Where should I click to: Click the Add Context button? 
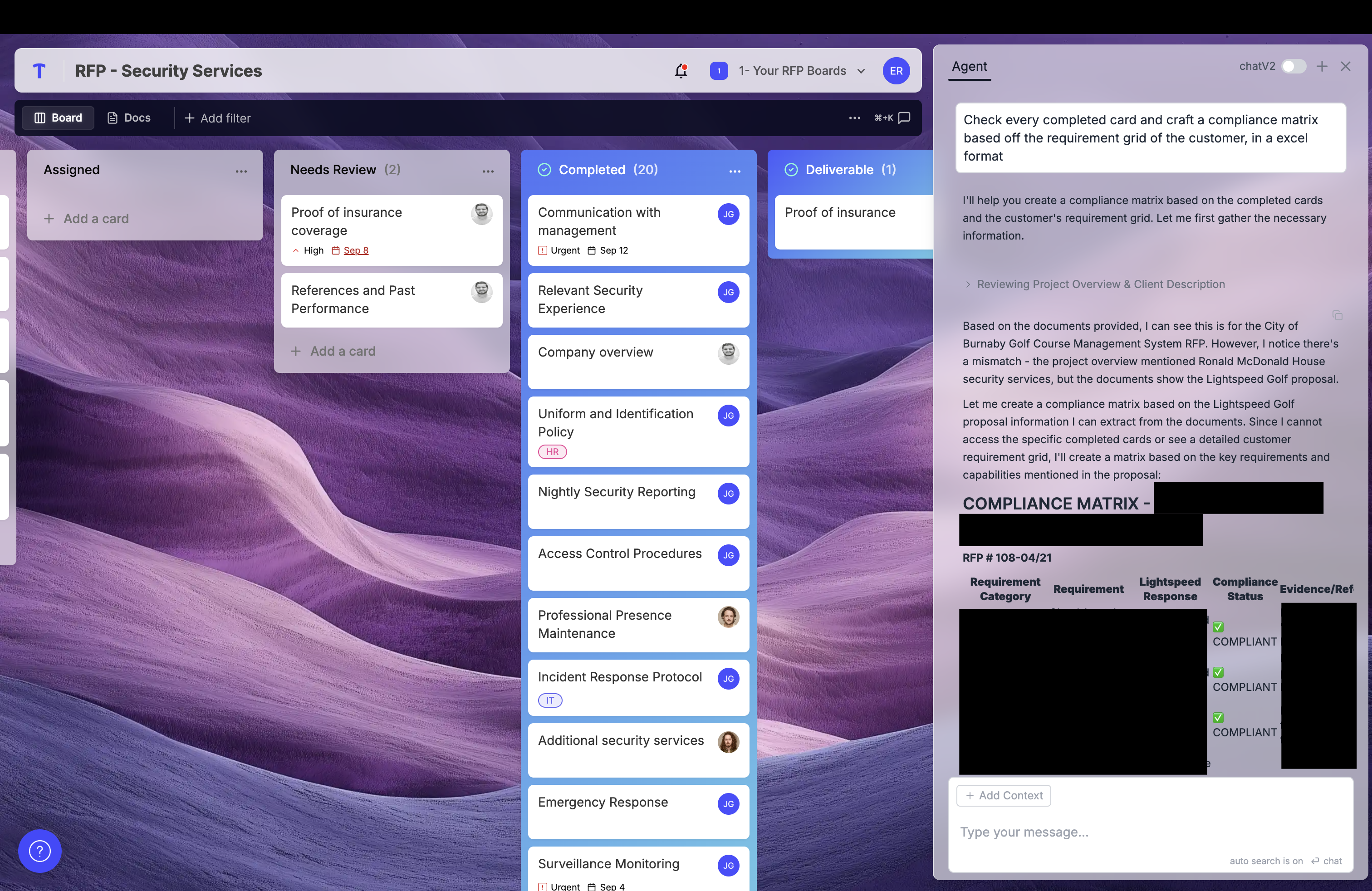1003,795
